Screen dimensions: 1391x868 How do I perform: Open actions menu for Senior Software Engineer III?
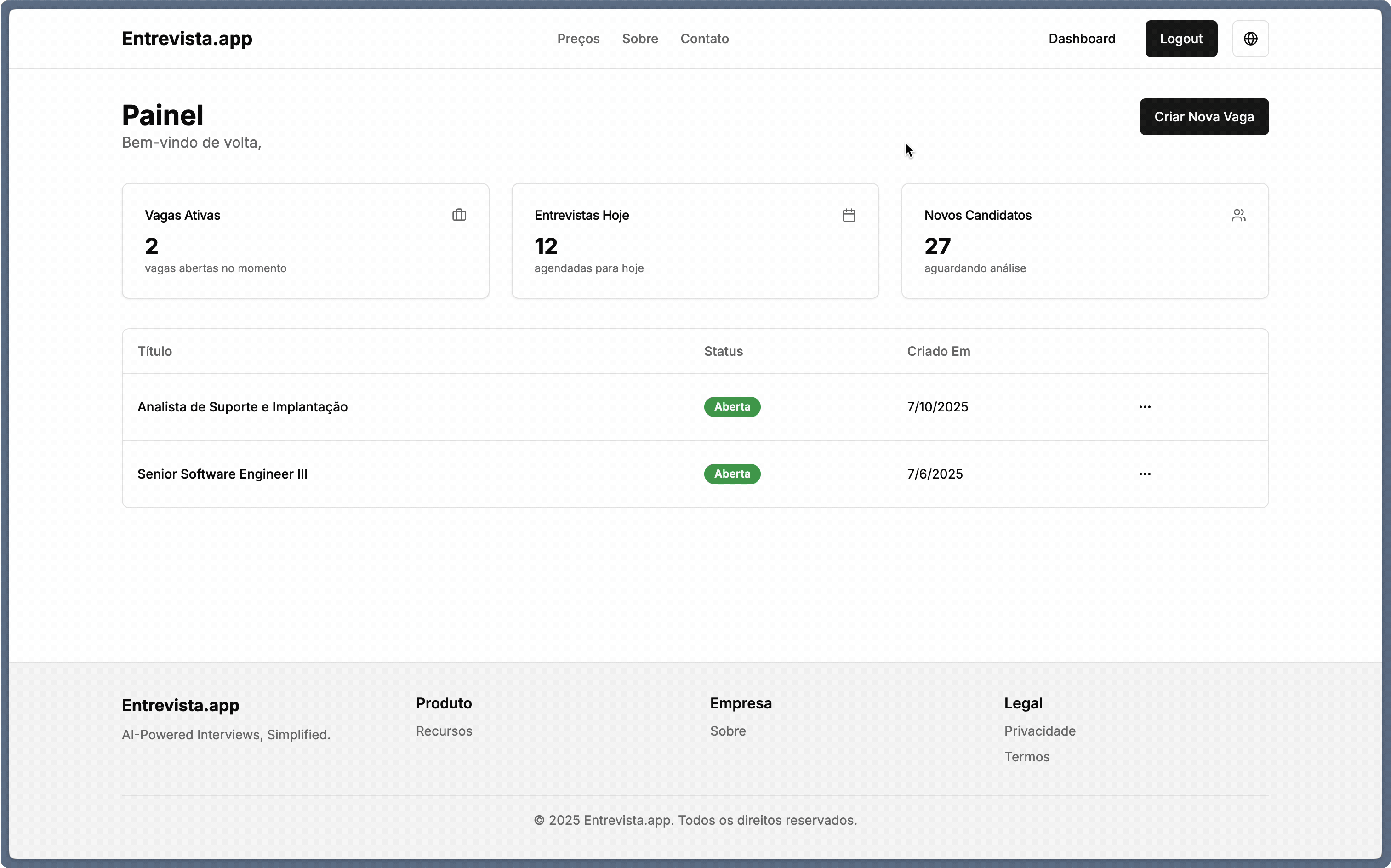coord(1145,474)
